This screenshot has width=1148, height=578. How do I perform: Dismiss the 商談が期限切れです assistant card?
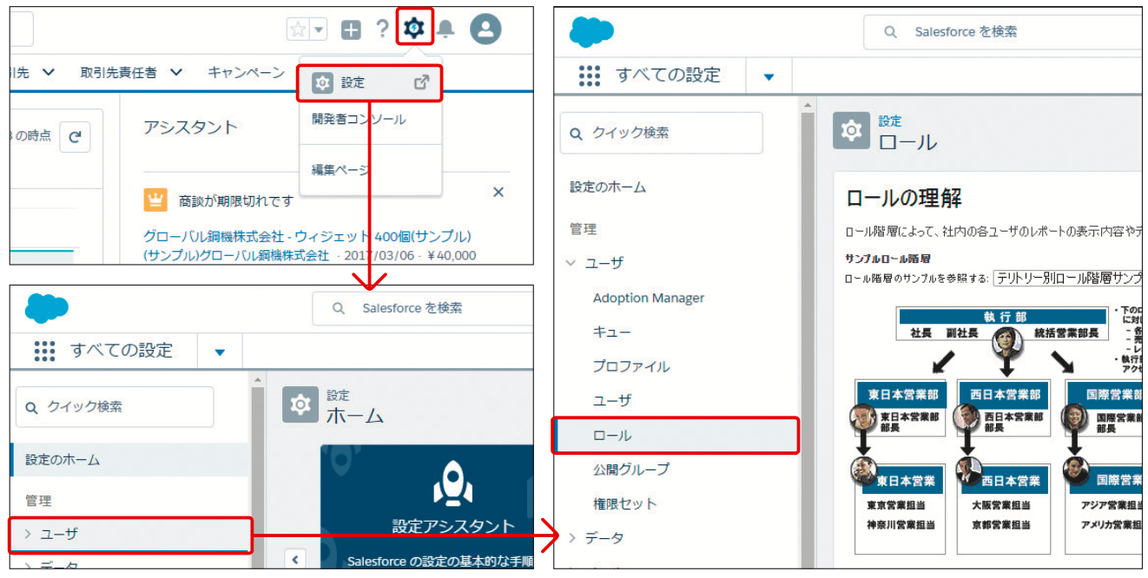pos(499,192)
